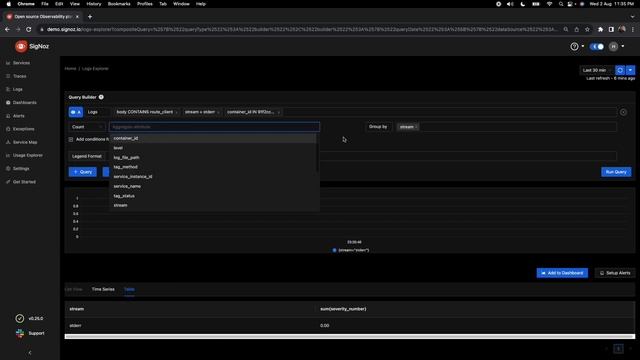Select stream from the attribute list
Viewport: 640px width, 360px height.
point(212,205)
